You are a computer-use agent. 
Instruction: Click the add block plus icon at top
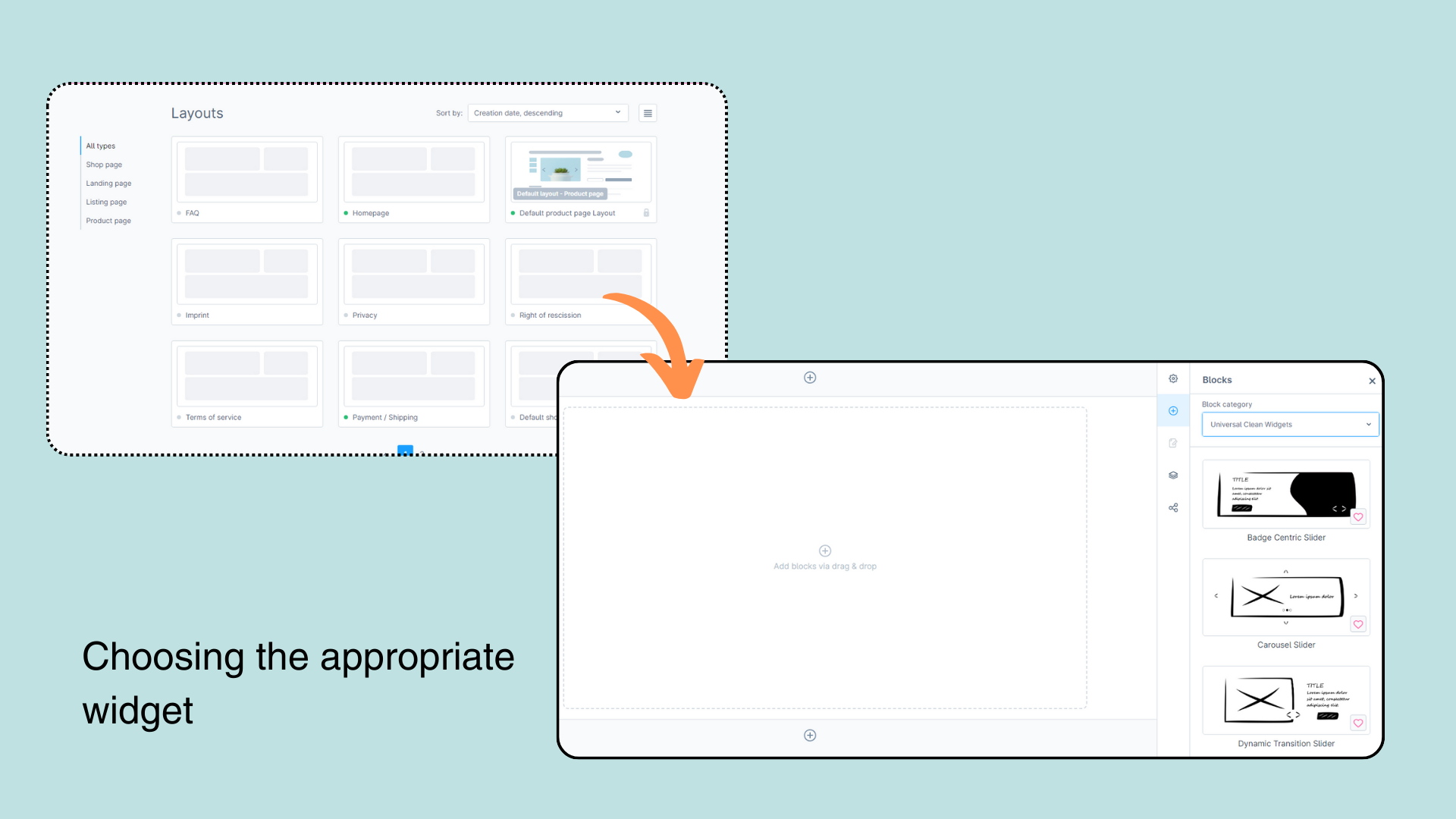(810, 377)
